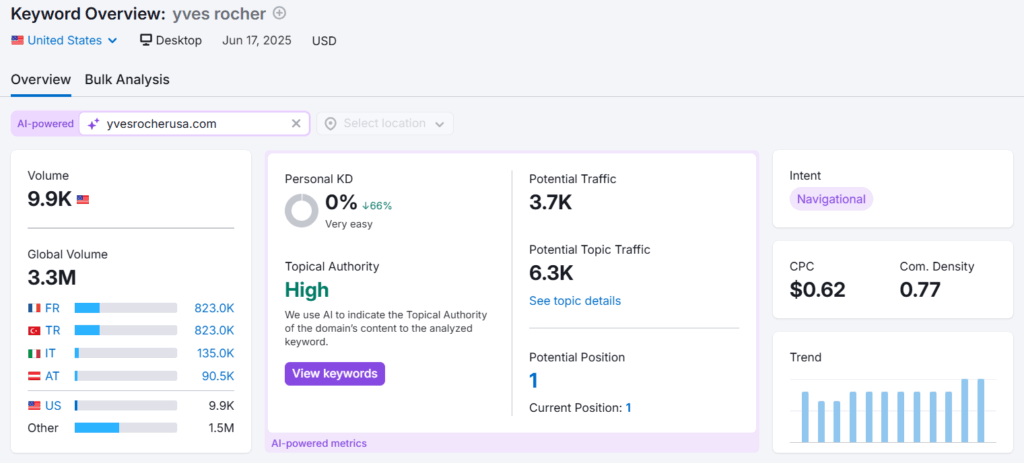Click the AI-powered metrics label
The image size is (1024, 463).
point(319,443)
